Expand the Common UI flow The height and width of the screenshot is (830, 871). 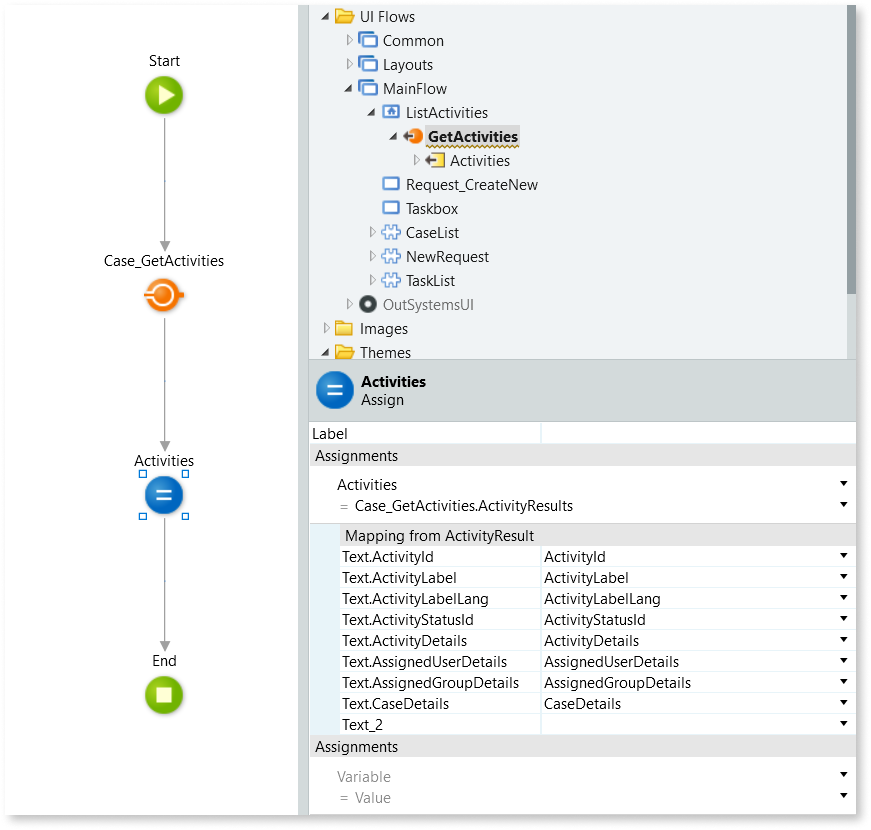point(349,40)
